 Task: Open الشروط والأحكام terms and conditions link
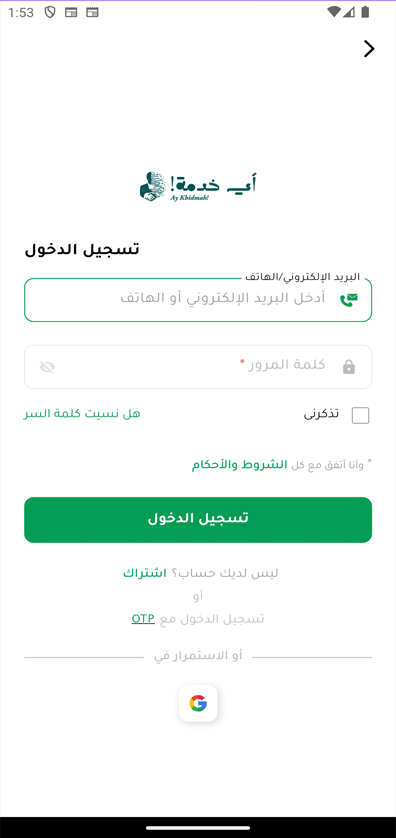point(239,464)
